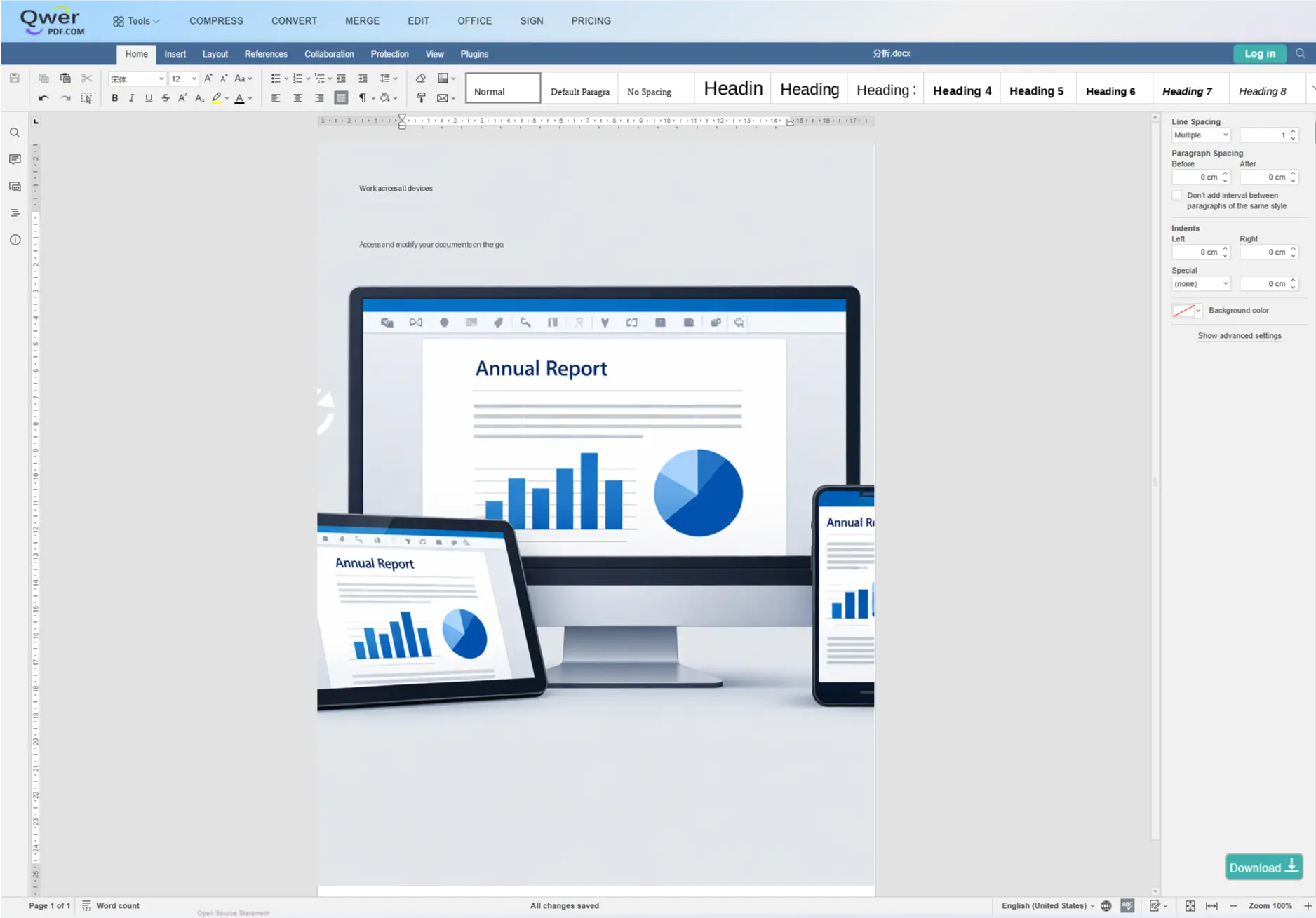
Task: Open the comments panel in left sidebar
Action: [x=15, y=160]
